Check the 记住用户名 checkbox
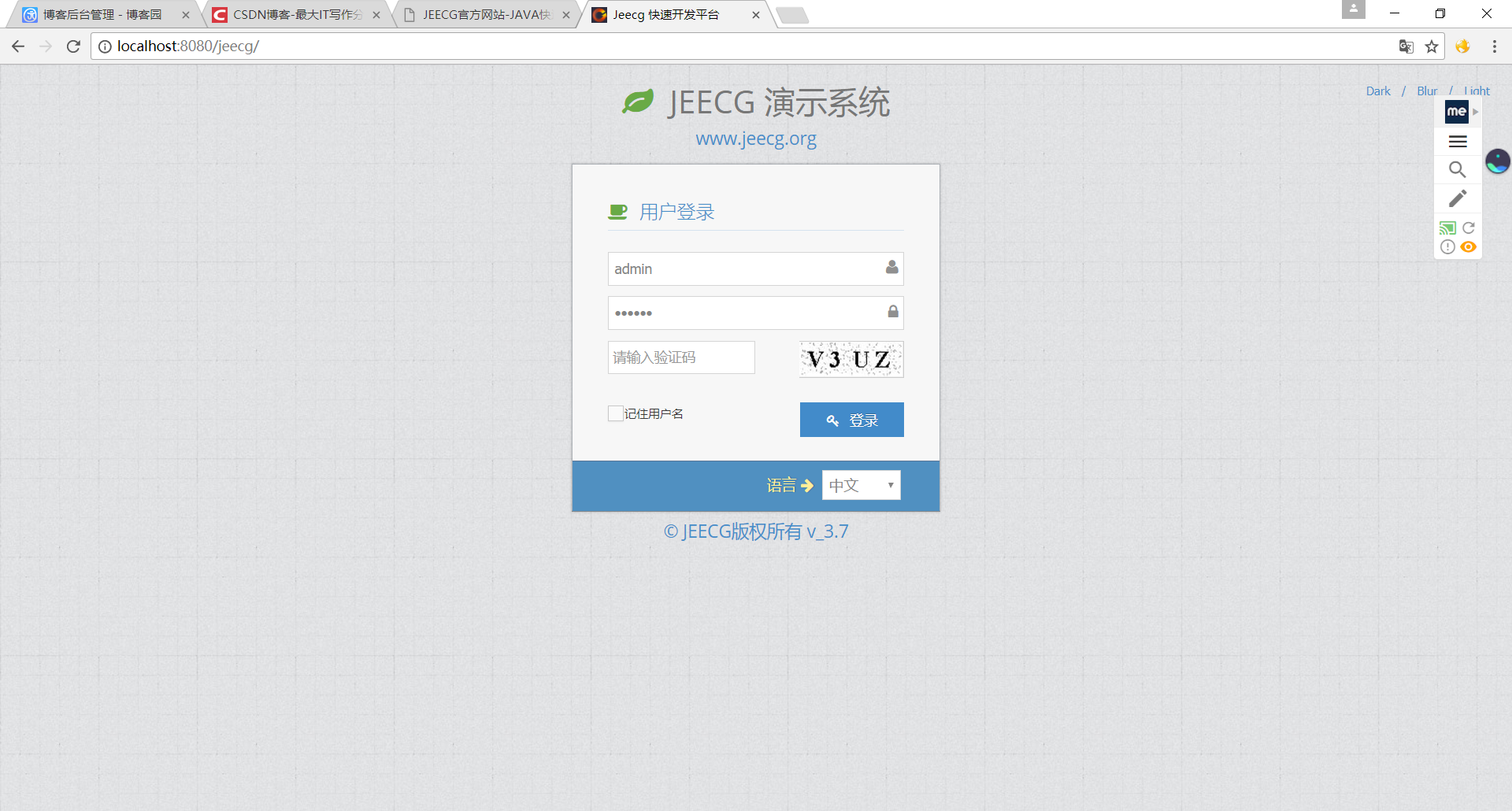 tap(616, 413)
